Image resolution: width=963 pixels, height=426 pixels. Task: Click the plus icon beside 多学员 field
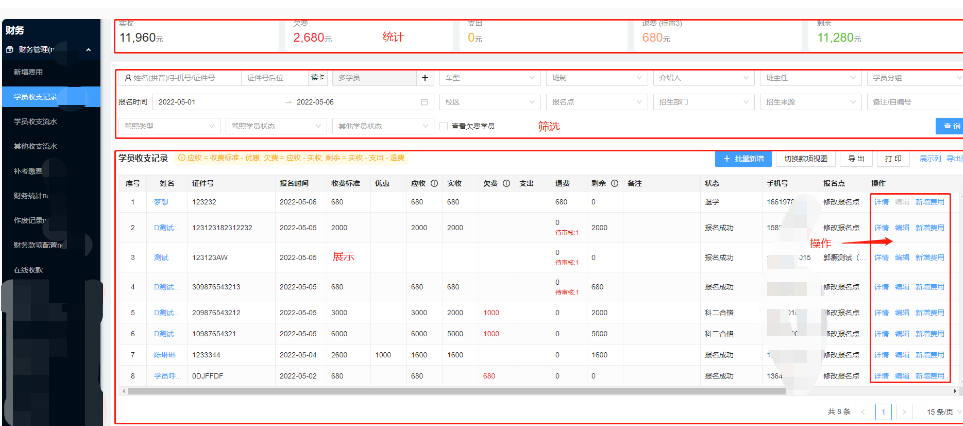pyautogui.click(x=425, y=78)
